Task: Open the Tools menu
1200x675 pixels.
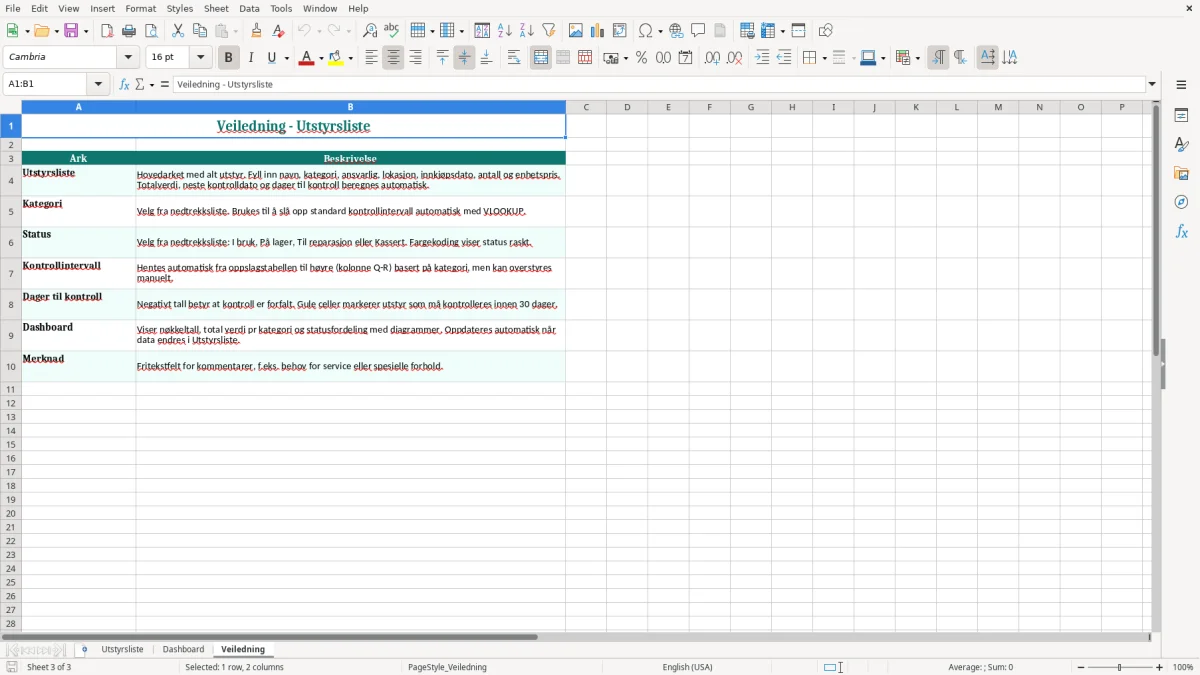Action: [281, 8]
